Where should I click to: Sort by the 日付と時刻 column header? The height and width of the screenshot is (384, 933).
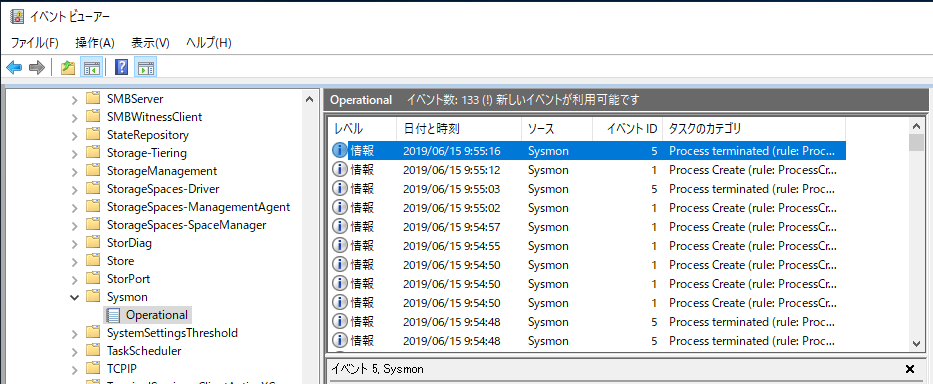coord(459,129)
